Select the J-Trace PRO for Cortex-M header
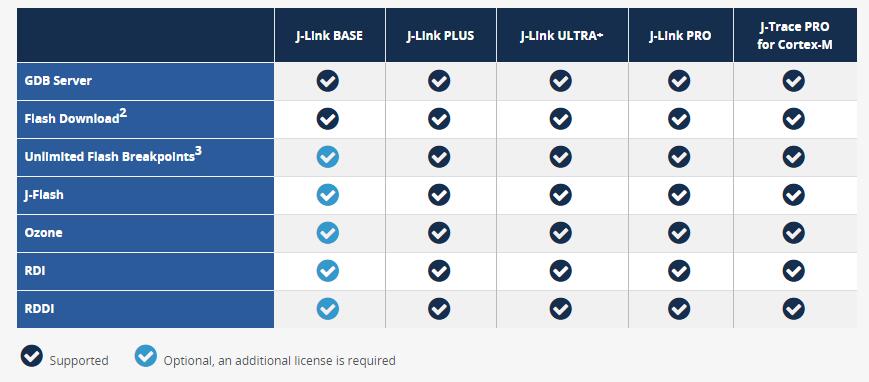This screenshot has width=869, height=382. [x=794, y=35]
